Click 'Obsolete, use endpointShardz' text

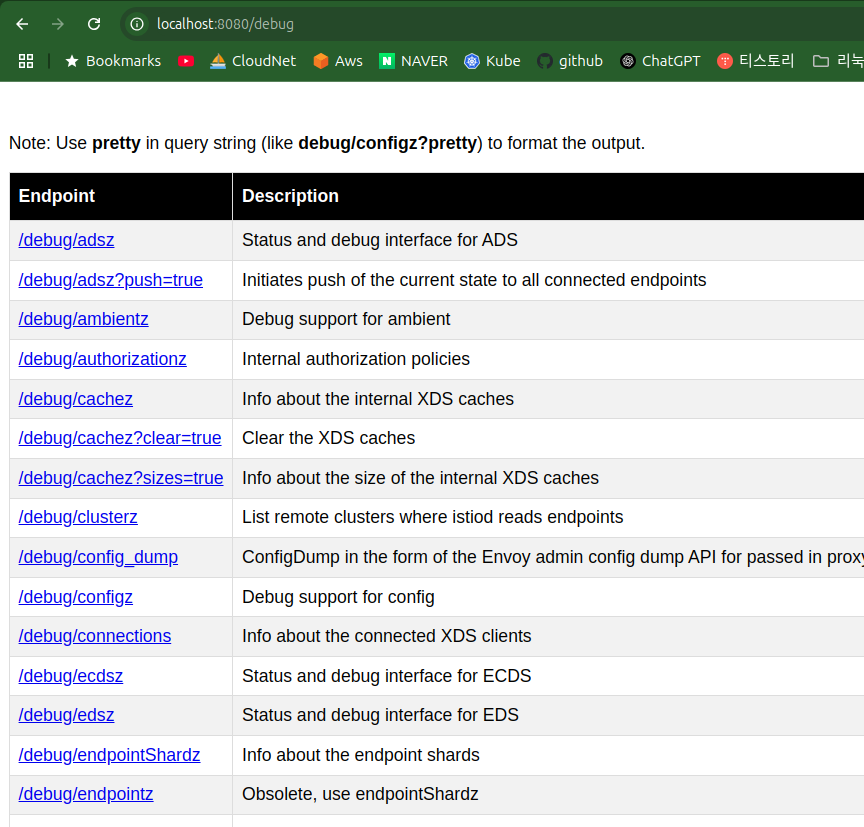(360, 794)
